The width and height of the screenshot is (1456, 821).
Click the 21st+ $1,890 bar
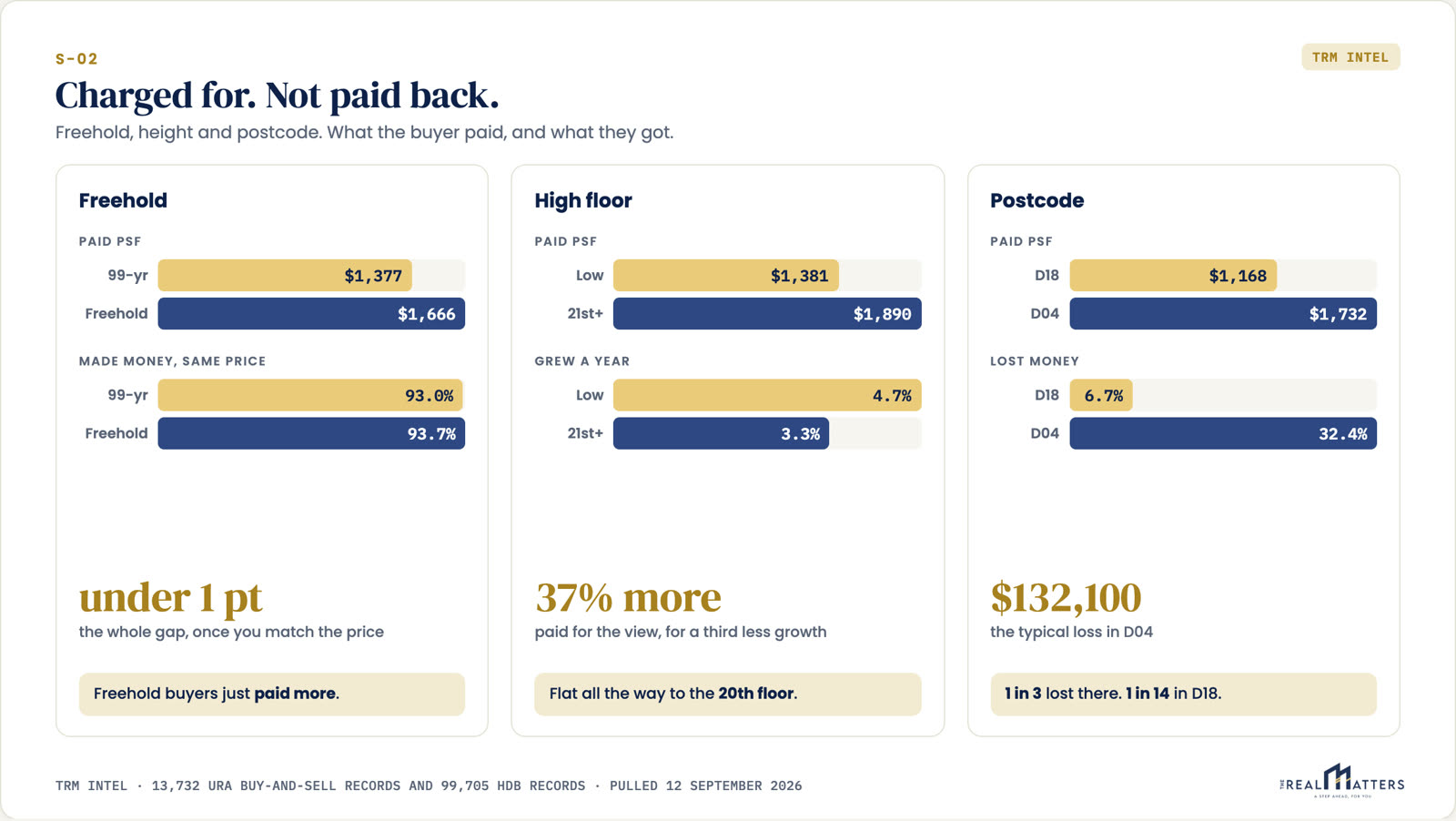767,314
